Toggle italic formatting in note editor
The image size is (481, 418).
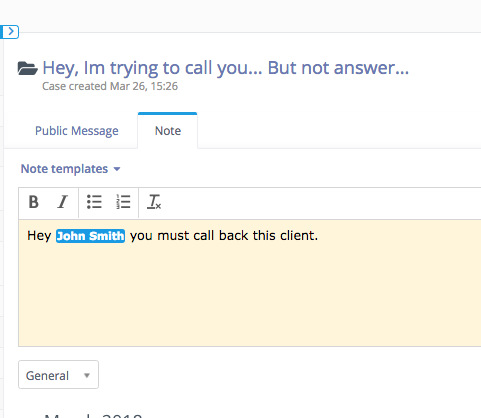coord(62,202)
